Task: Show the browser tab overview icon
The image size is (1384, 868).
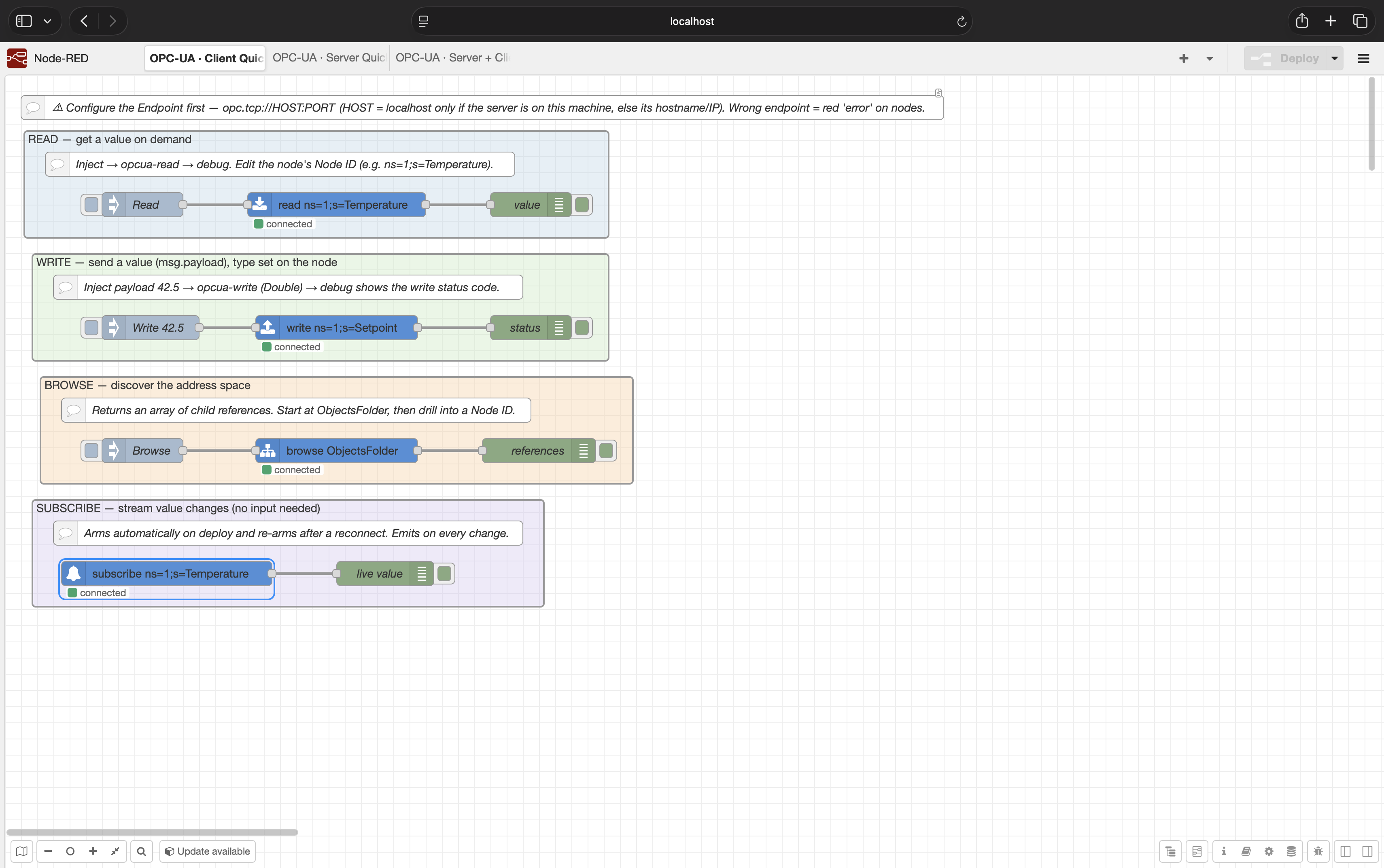Action: [1360, 21]
